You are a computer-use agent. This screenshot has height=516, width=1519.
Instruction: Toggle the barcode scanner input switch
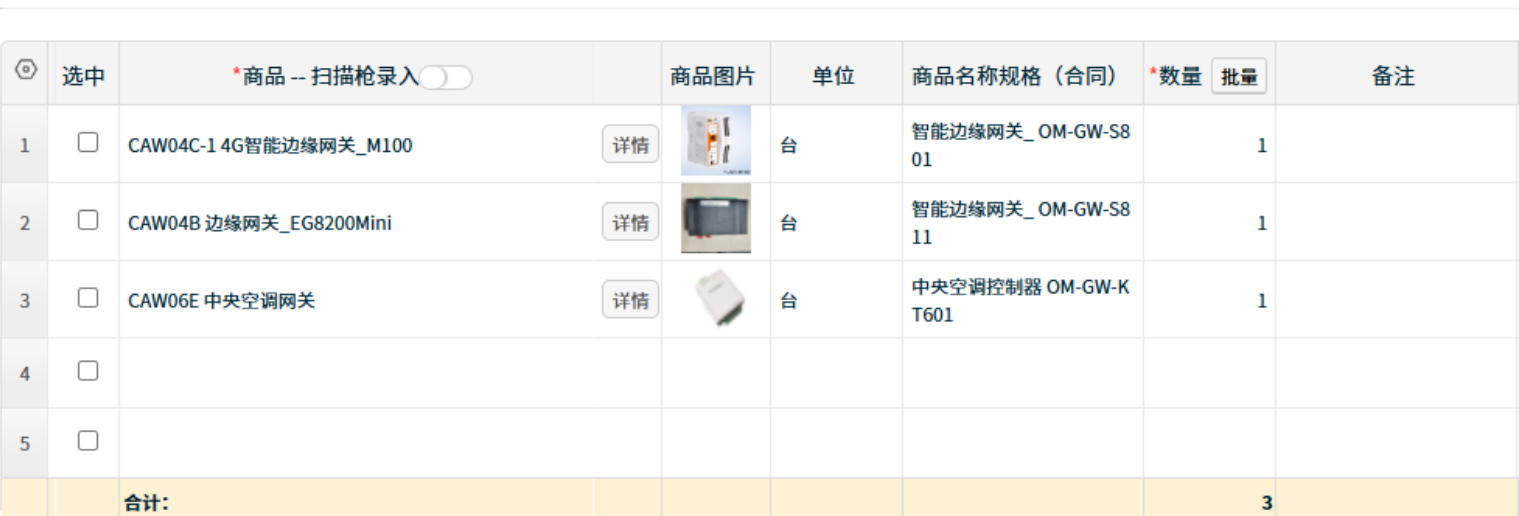446,77
